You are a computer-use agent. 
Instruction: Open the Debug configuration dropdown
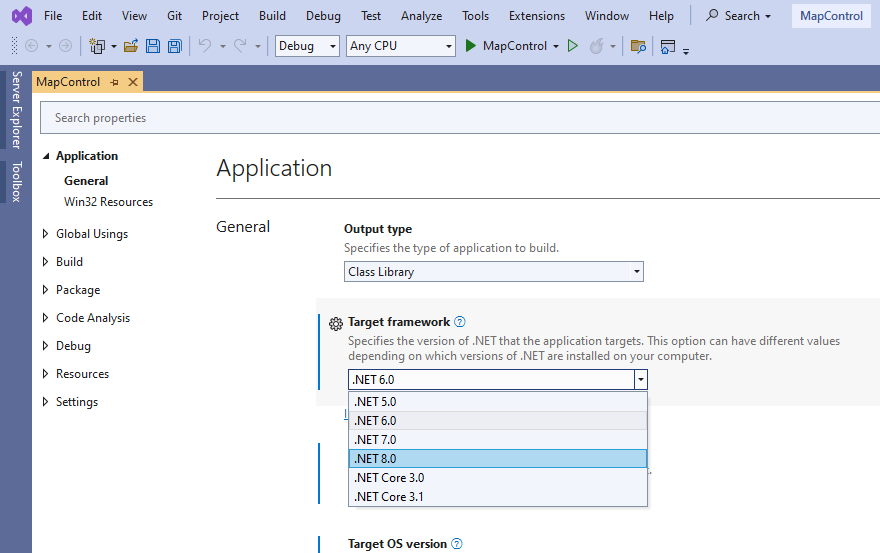click(307, 46)
